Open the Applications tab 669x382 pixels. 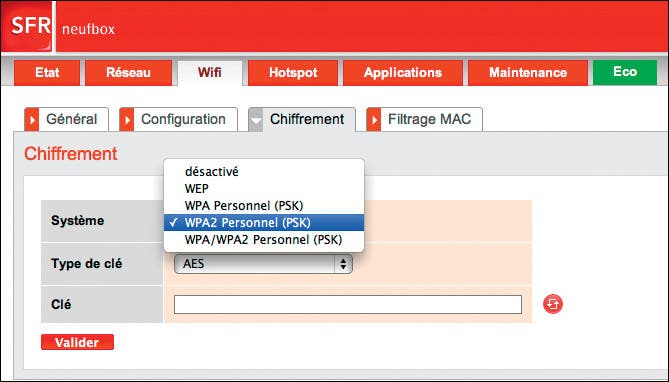tap(403, 73)
